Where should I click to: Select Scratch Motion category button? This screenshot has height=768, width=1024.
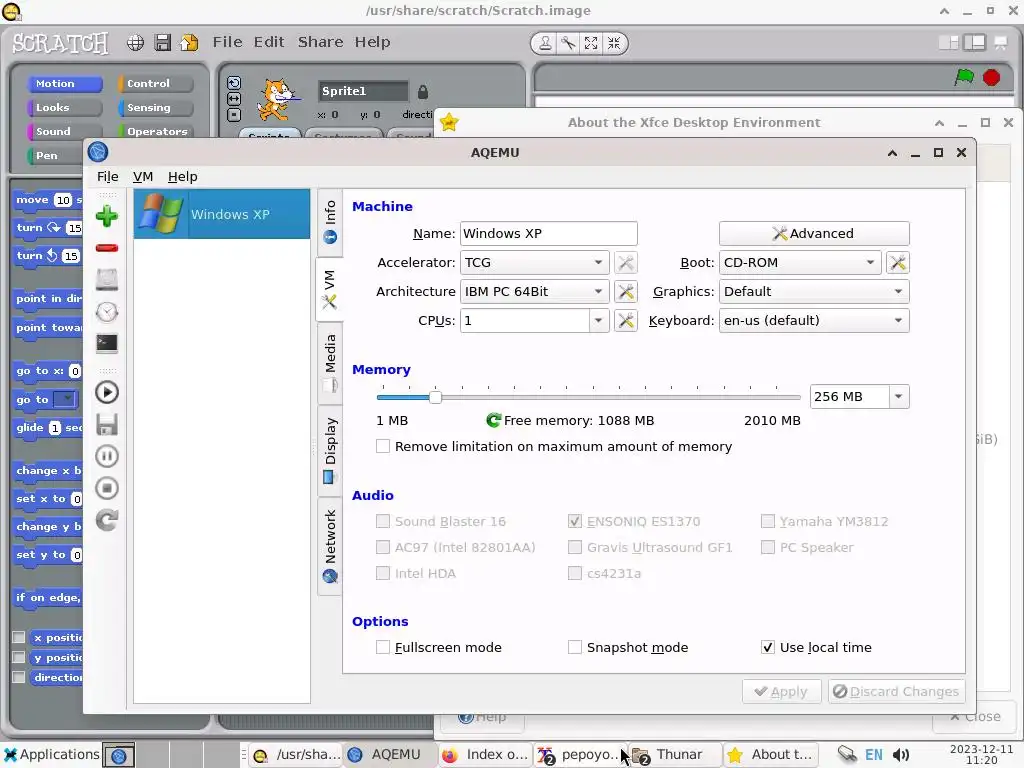click(x=64, y=84)
